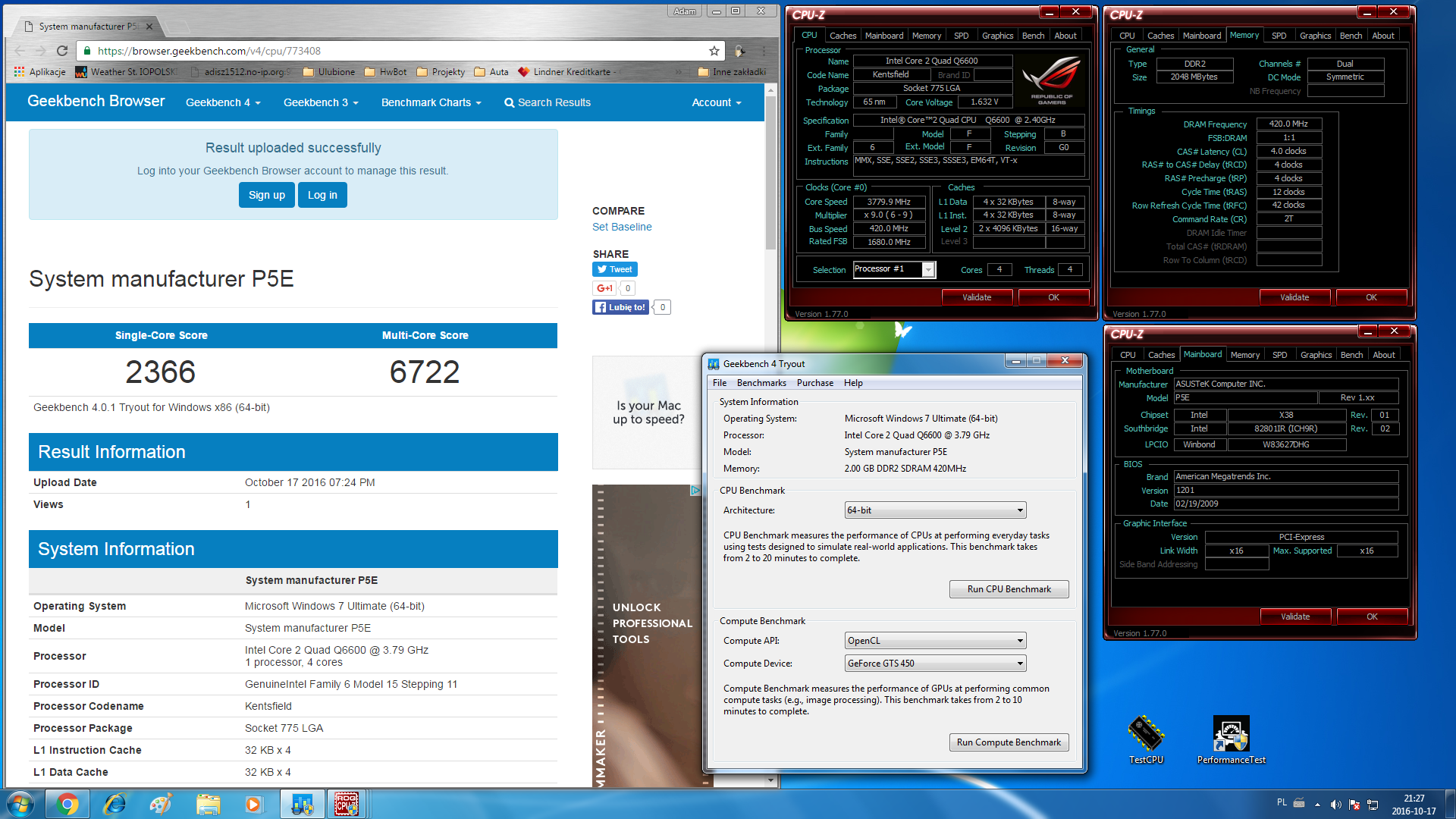Click the Is your Mac up to speed ad

[x=648, y=413]
